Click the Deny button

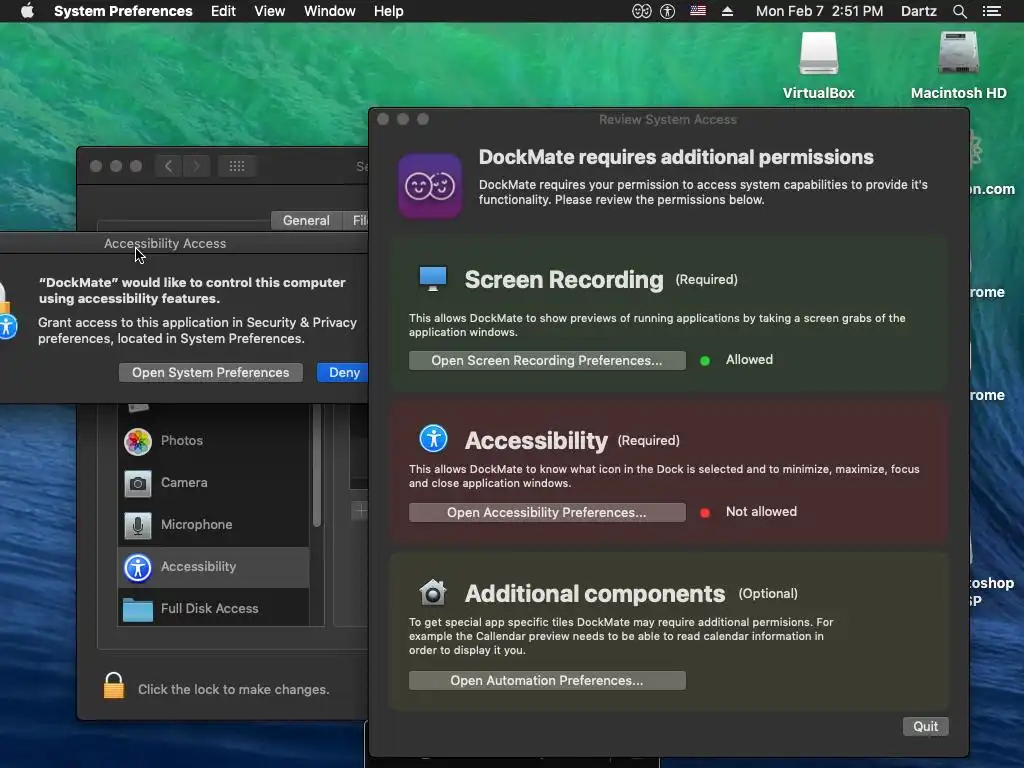344,372
